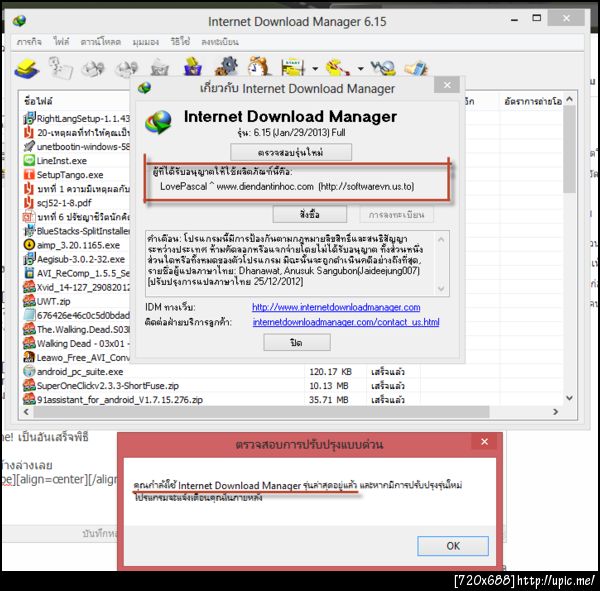Click the horizontal scrollbar left arrow
Viewport: 600px width, 591px height.
pyautogui.click(x=26, y=412)
